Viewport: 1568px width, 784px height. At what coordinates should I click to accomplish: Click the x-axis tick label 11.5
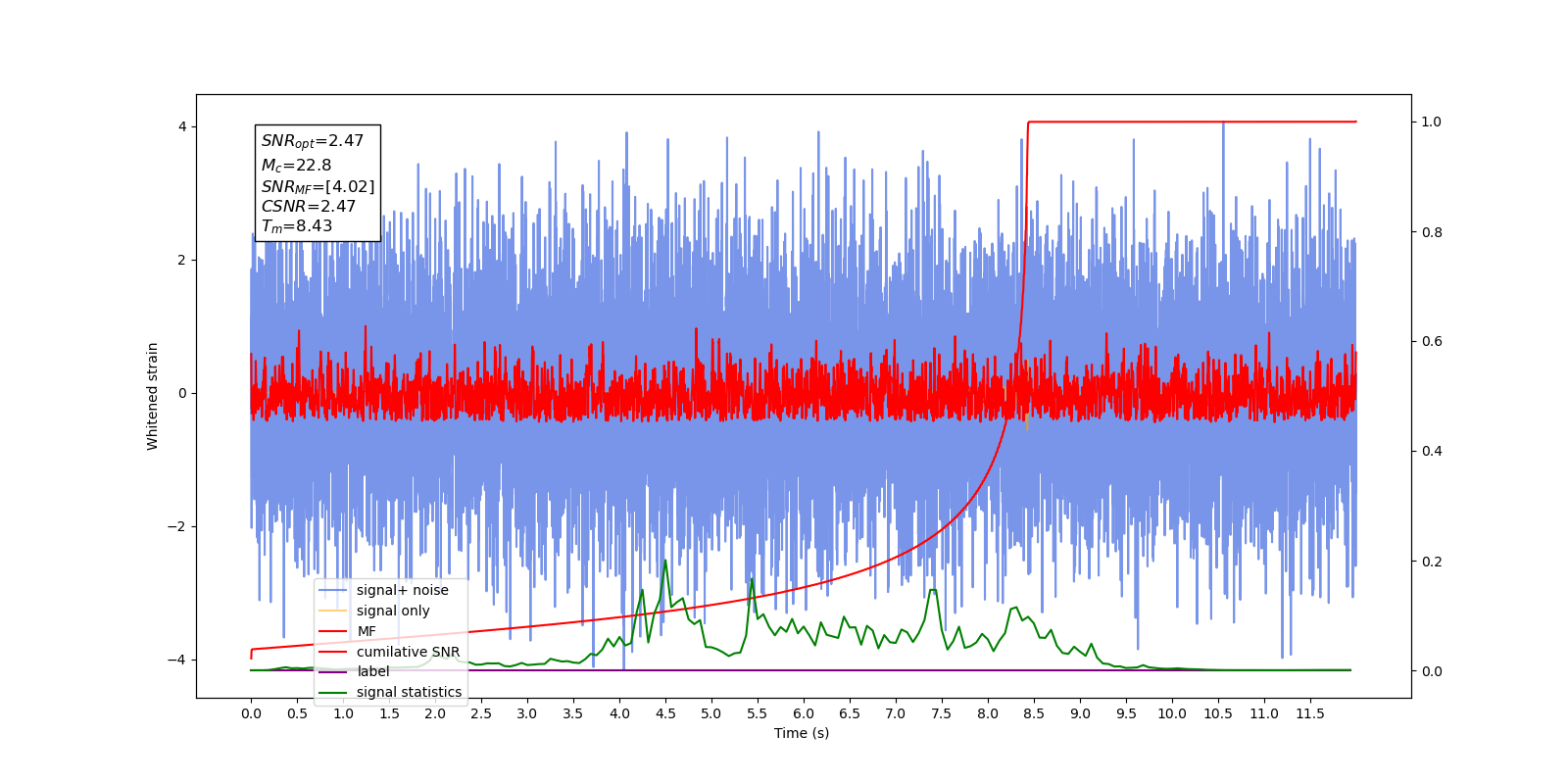click(1310, 713)
